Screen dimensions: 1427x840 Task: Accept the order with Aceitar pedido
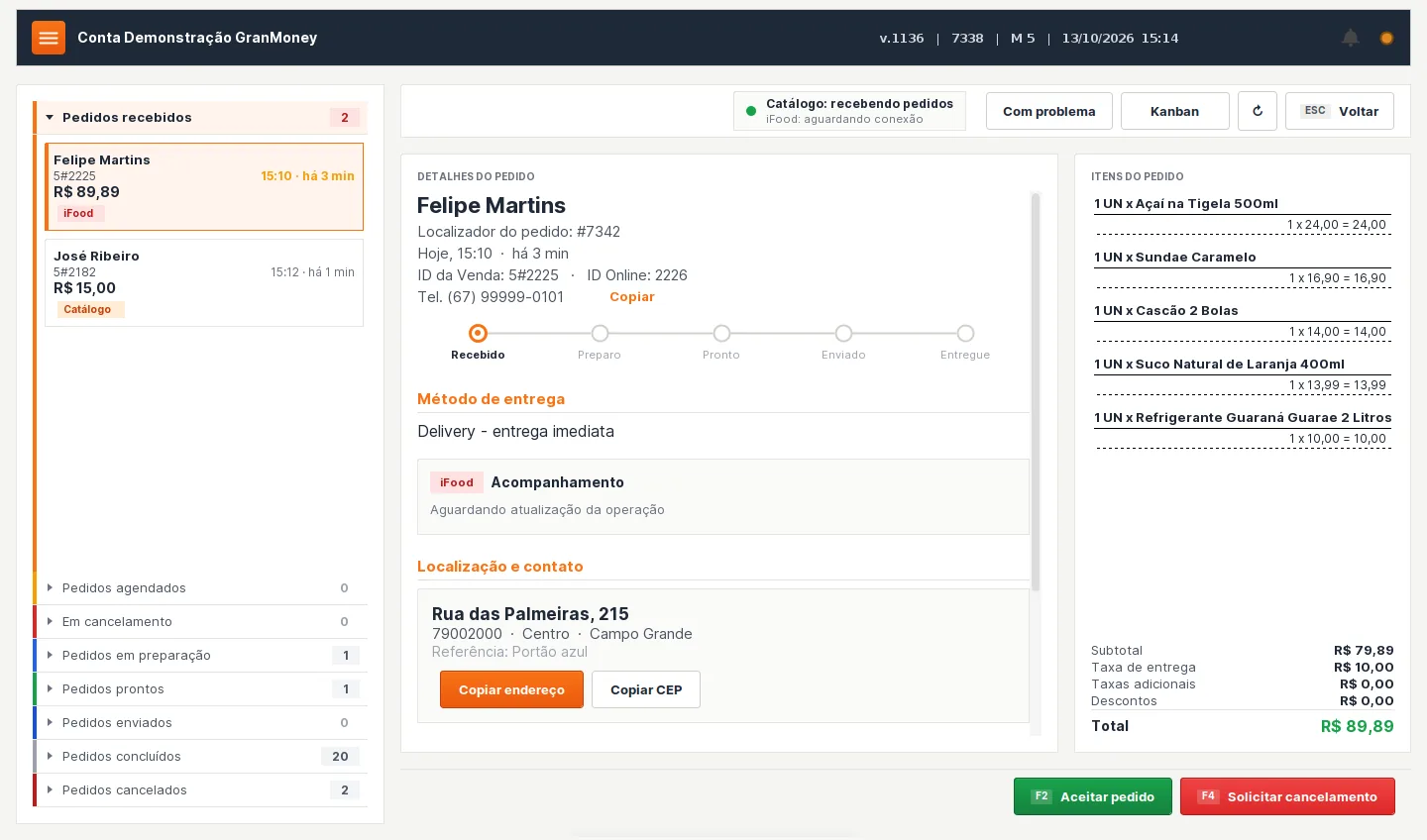[1093, 796]
